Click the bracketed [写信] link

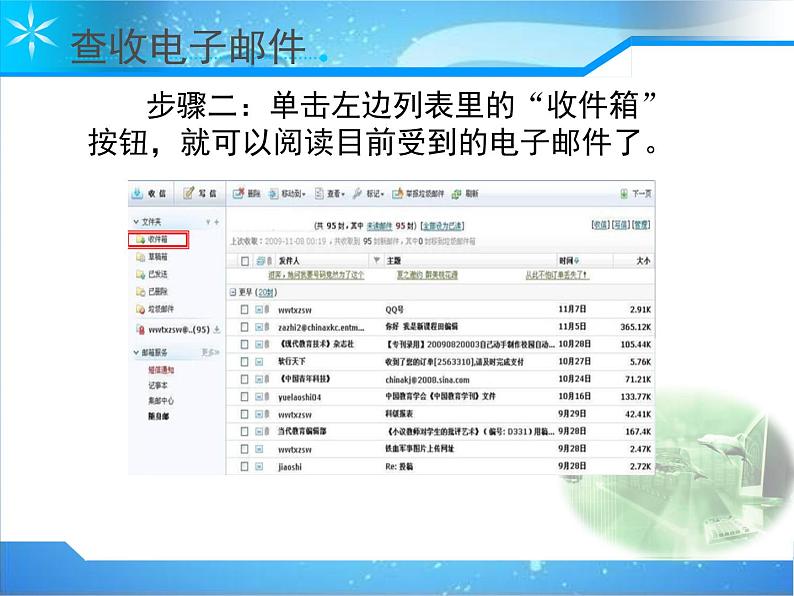[621, 224]
